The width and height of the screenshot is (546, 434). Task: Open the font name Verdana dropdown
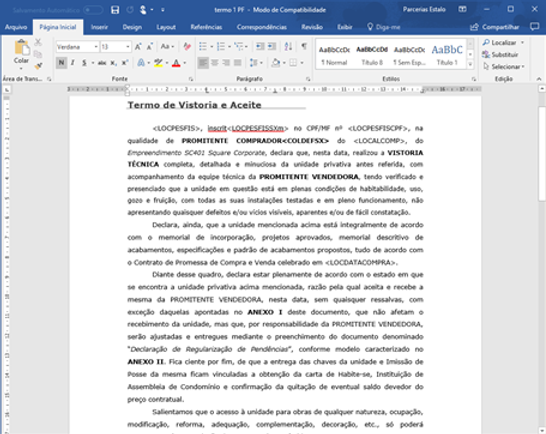point(96,47)
